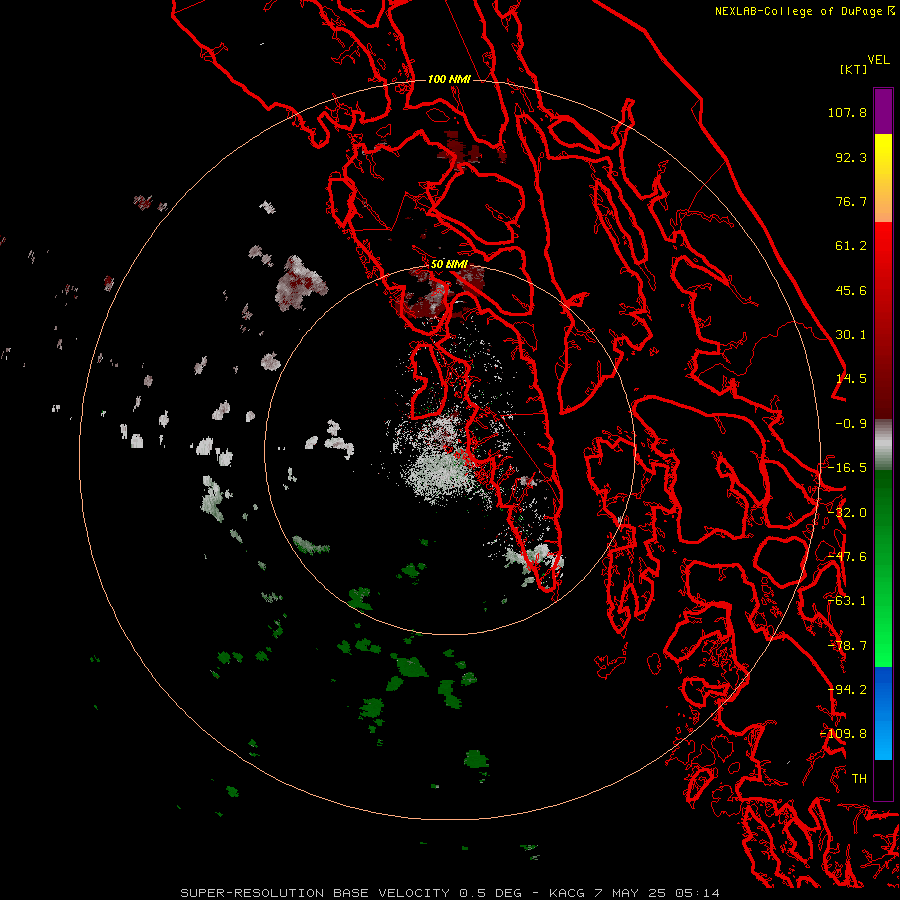The height and width of the screenshot is (900, 900).
Task: Select the 45.6 scale value
Action: [851, 290]
